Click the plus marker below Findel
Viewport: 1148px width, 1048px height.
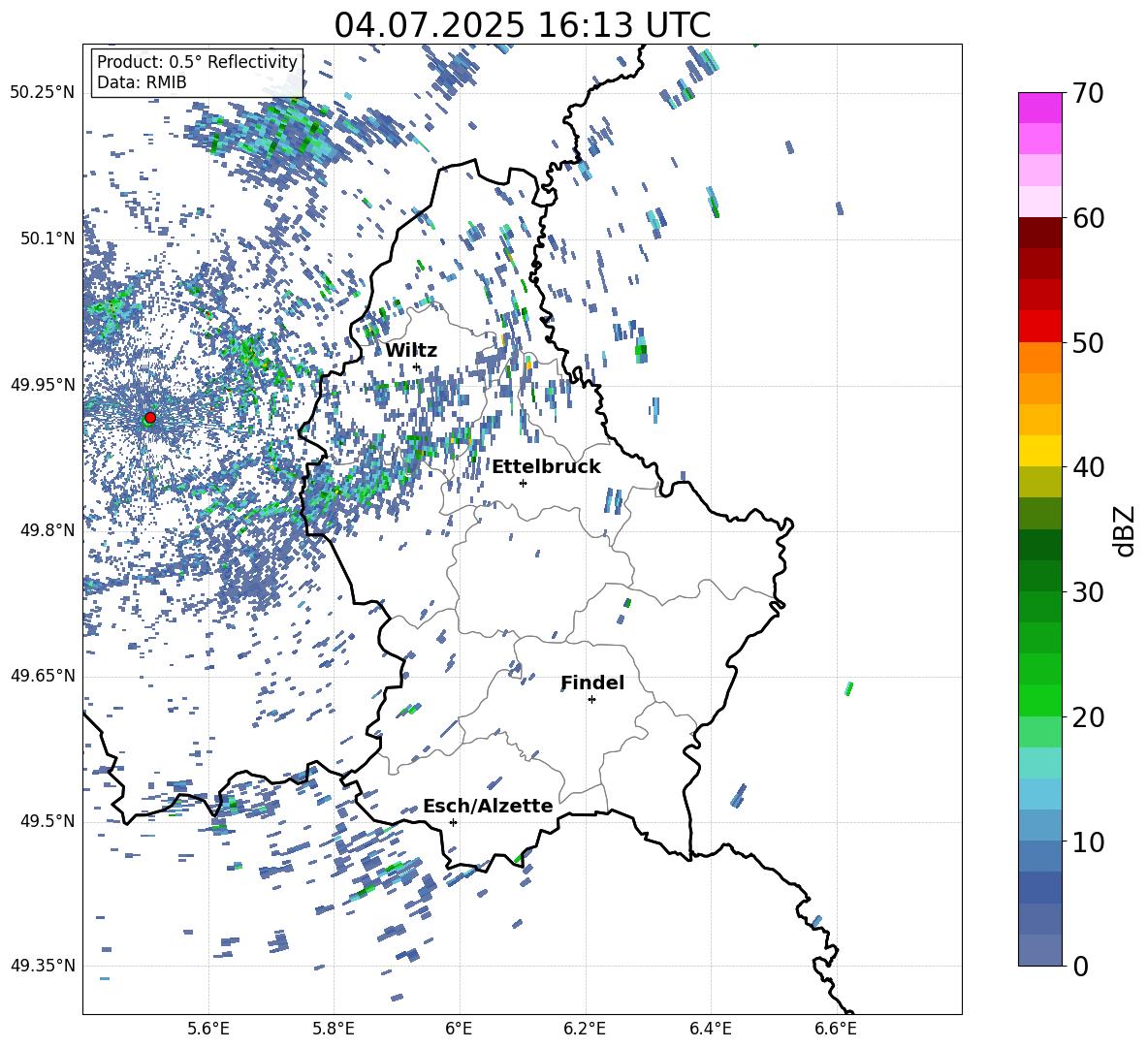[x=591, y=700]
